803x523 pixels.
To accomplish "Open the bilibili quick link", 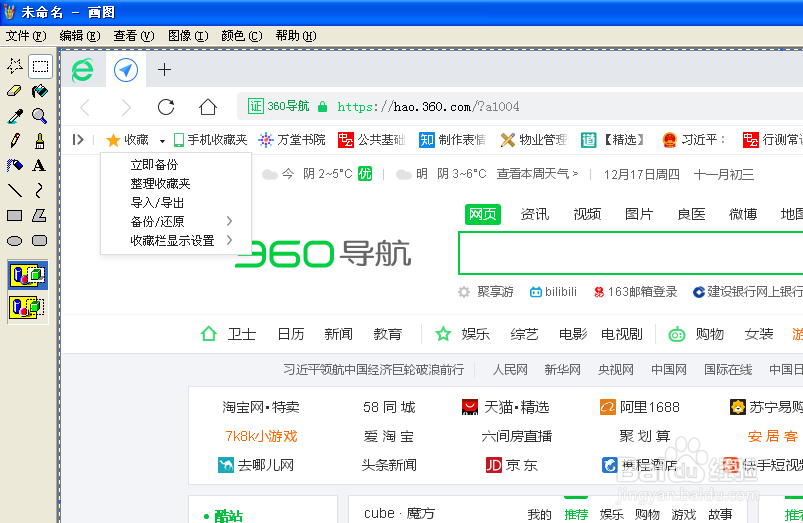I will pyautogui.click(x=553, y=292).
